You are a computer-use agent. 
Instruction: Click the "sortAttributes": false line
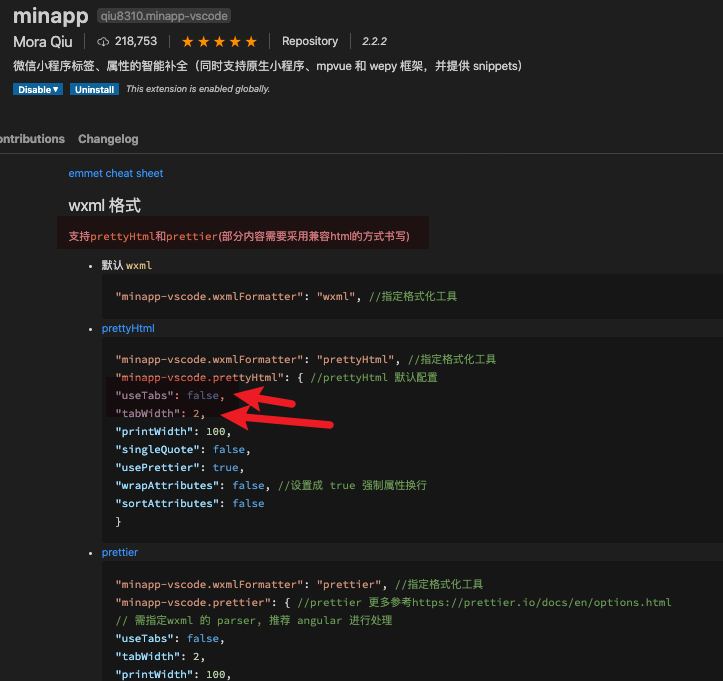[190, 503]
